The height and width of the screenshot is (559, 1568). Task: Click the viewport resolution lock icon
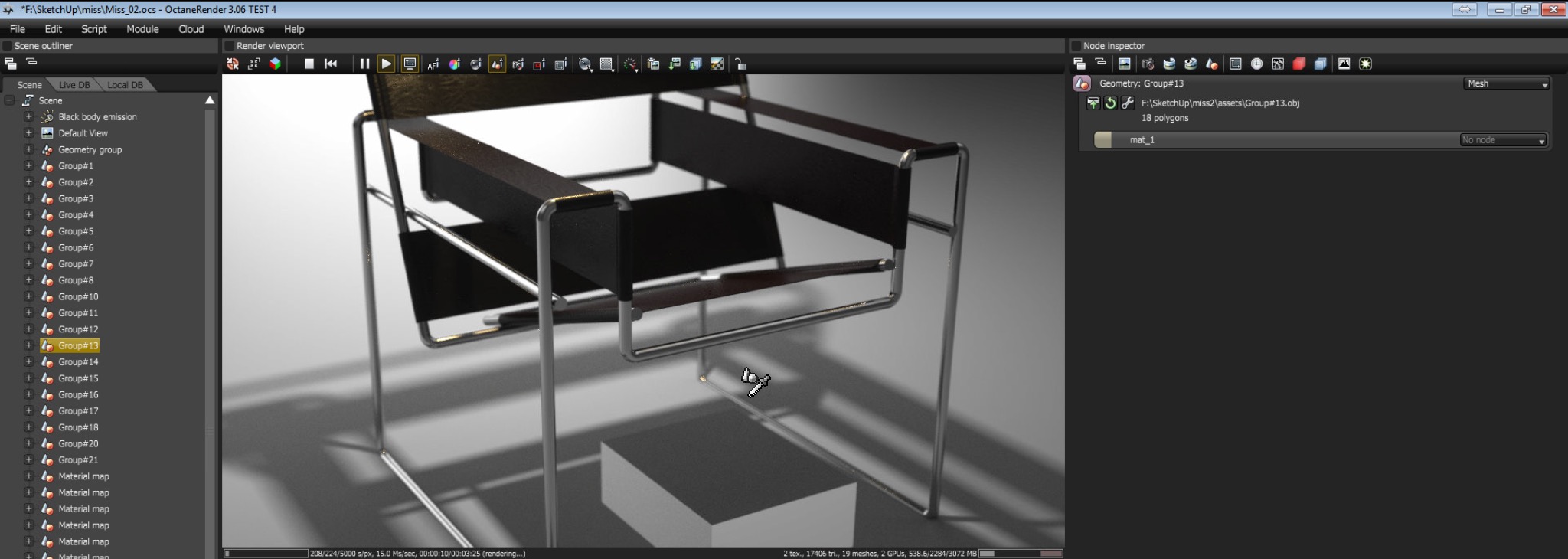point(254,64)
